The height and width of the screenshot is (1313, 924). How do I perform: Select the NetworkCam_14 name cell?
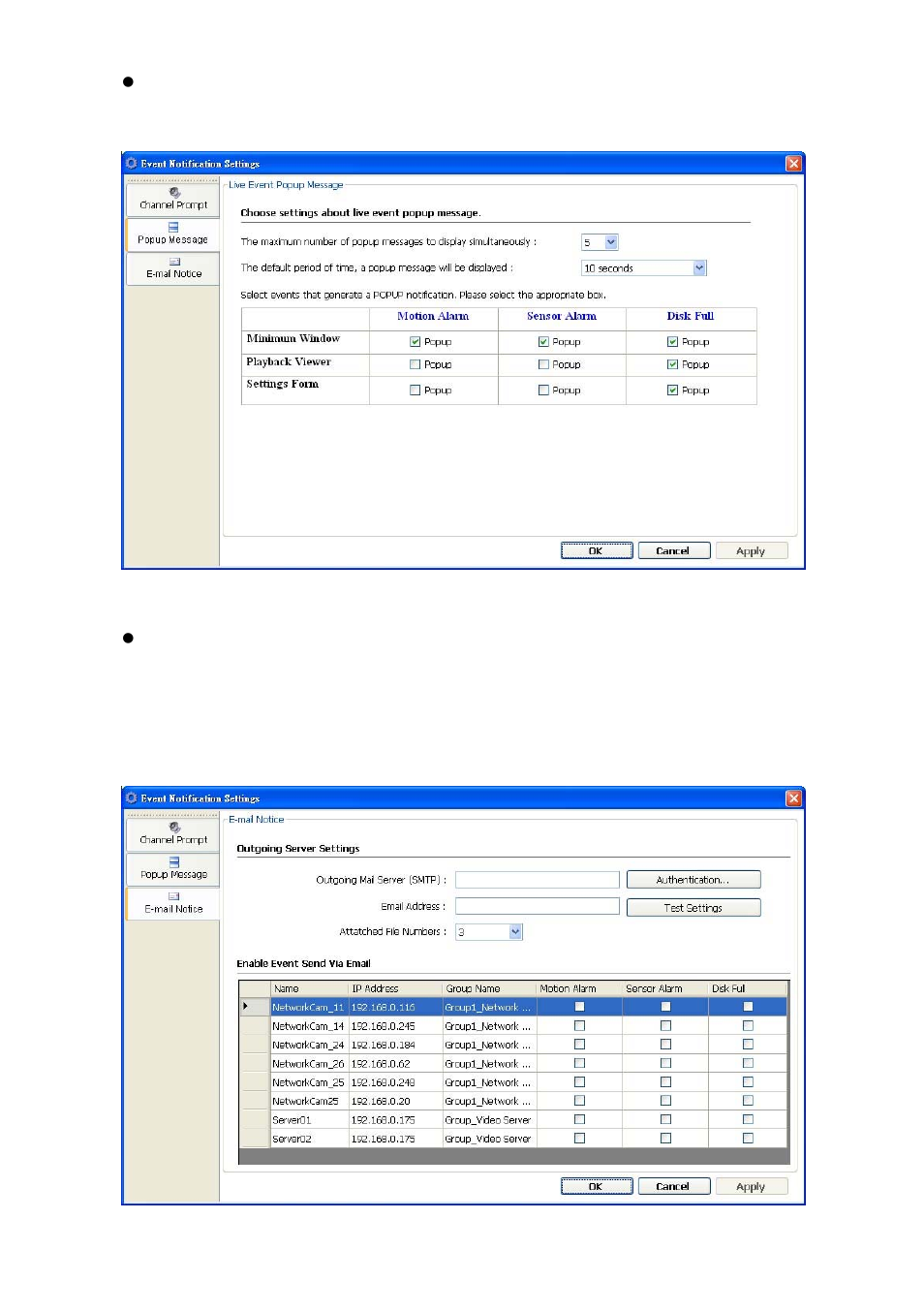click(309, 1025)
